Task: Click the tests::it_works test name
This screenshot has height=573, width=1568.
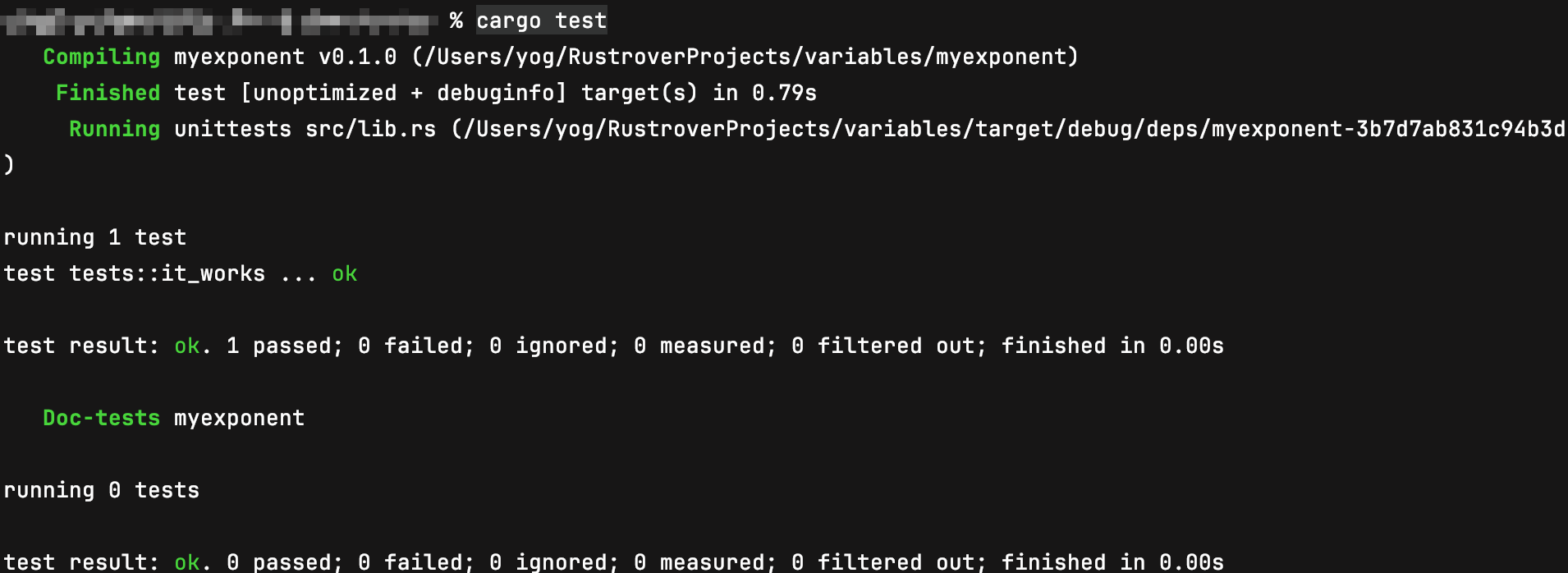Action: [167, 273]
